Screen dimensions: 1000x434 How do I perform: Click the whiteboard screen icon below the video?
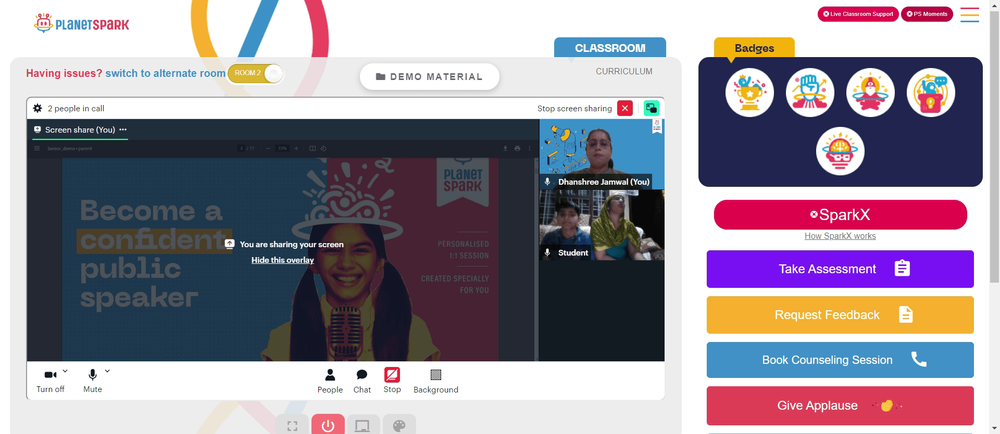pos(363,425)
